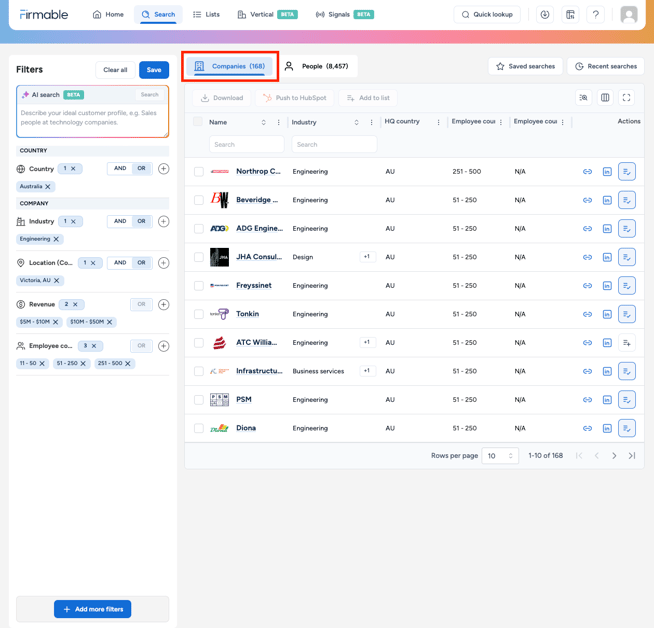Expand +1 industries for ATC Willia row

tap(367, 342)
